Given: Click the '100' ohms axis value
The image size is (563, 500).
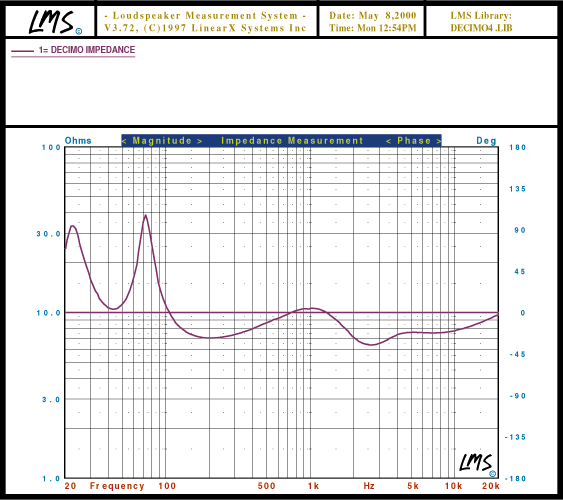Looking at the screenshot, I should click(51, 148).
